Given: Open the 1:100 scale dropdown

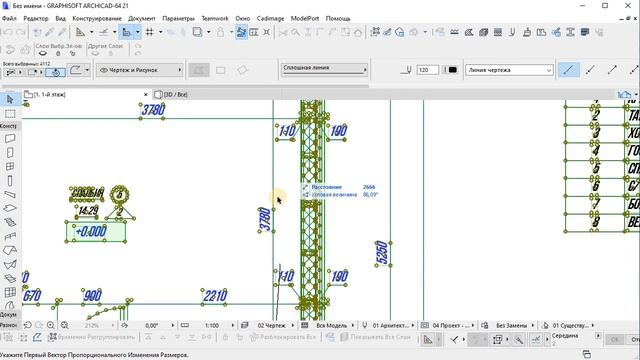Looking at the screenshot, I should [x=212, y=325].
